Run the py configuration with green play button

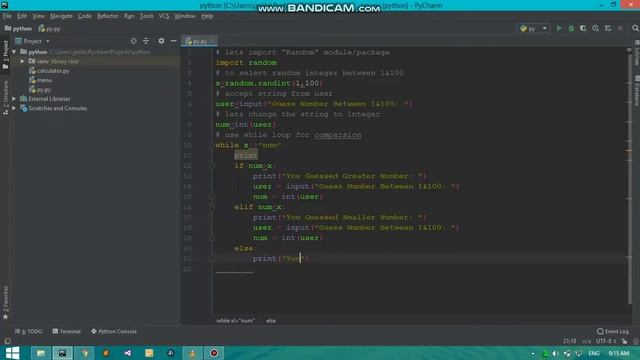point(559,28)
